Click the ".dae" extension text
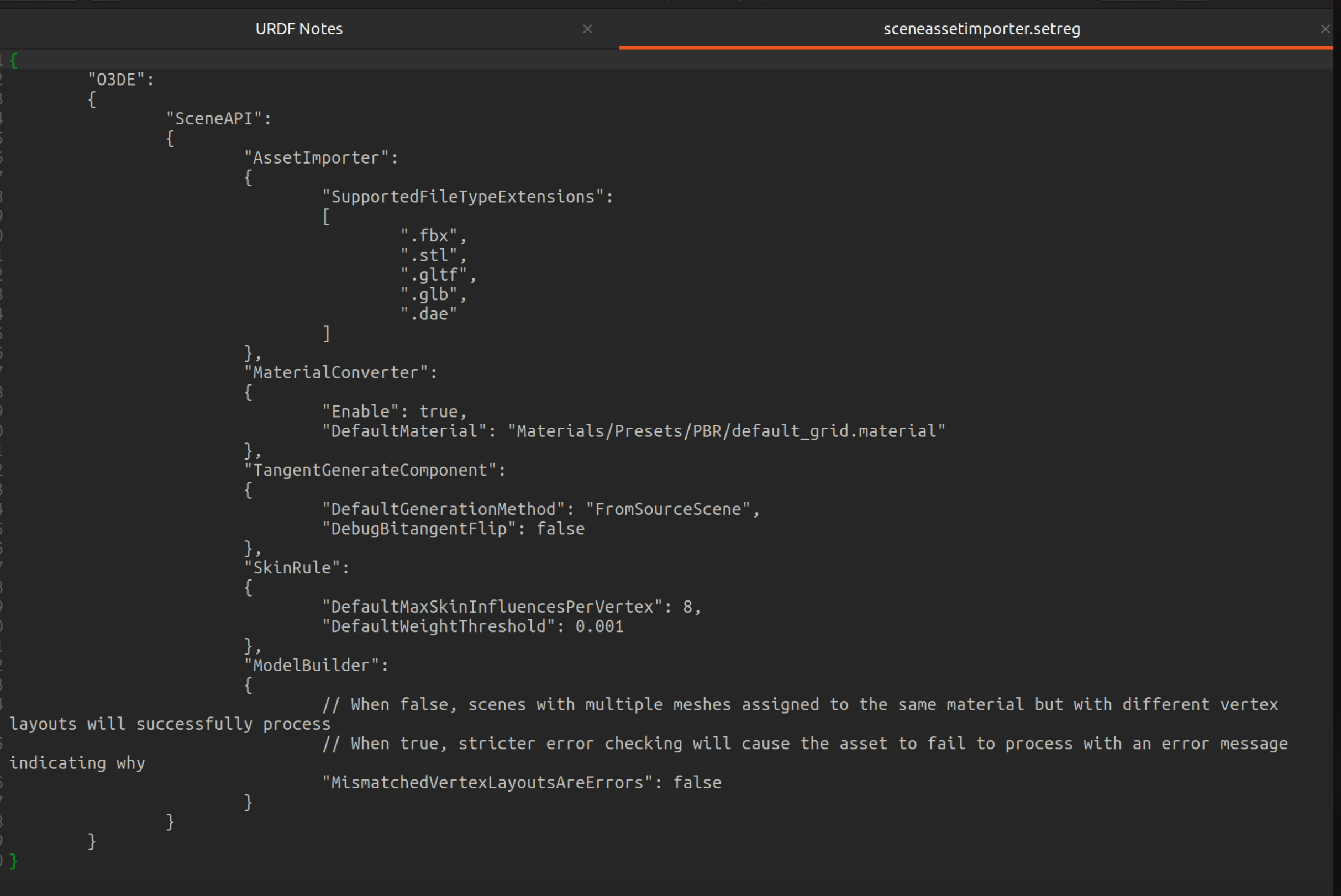Screen dimensions: 1341x896 (x=429, y=313)
